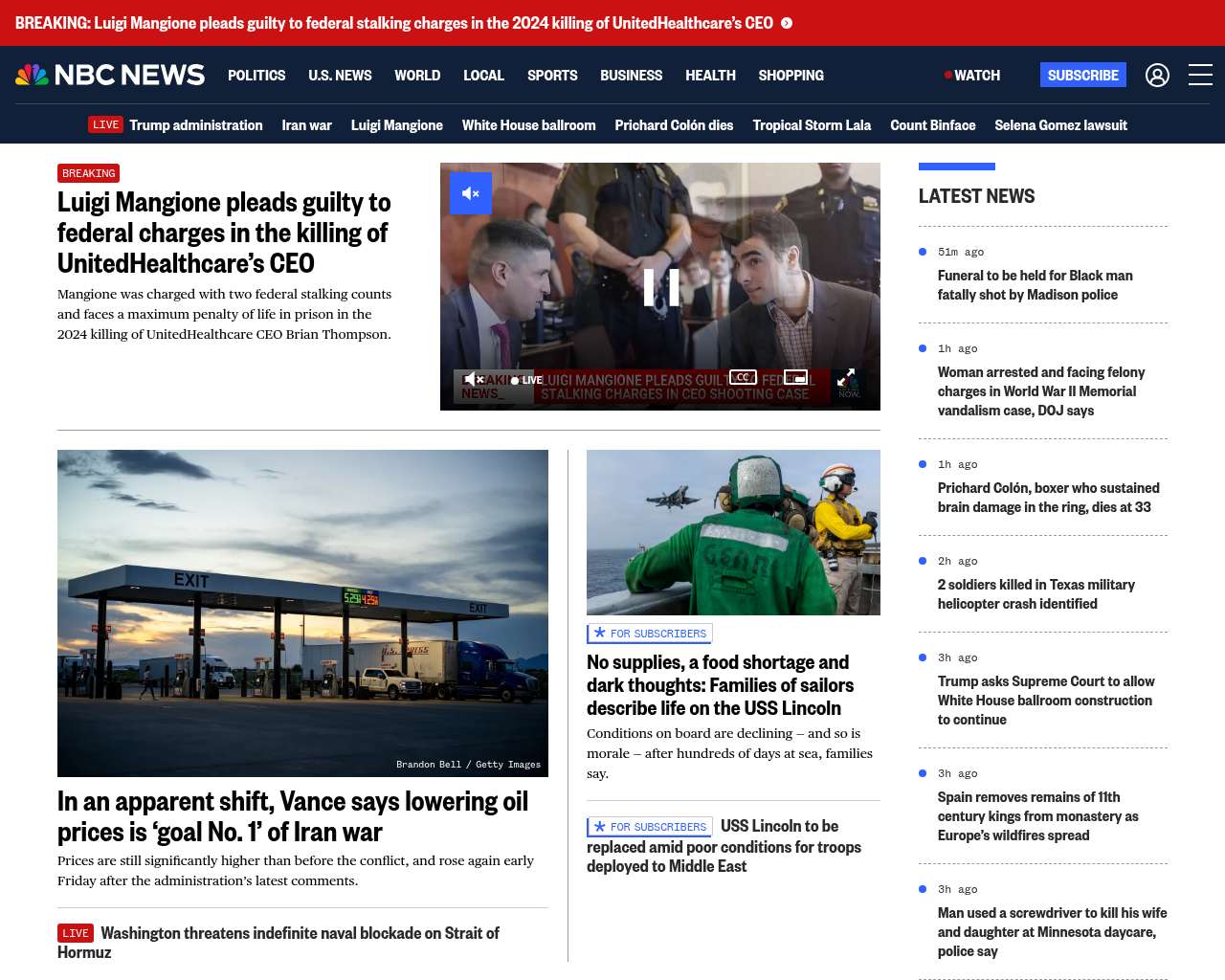This screenshot has height=980, width=1225.
Task: Read the Spain 11th century kings story
Action: coord(1038,816)
